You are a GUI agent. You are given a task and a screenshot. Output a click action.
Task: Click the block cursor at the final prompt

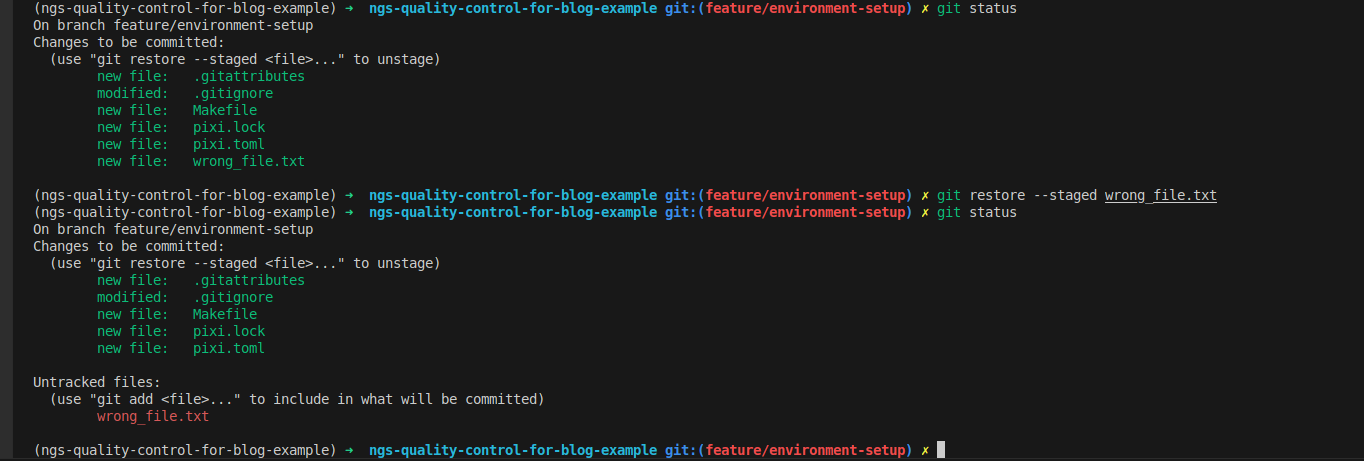click(x=941, y=450)
